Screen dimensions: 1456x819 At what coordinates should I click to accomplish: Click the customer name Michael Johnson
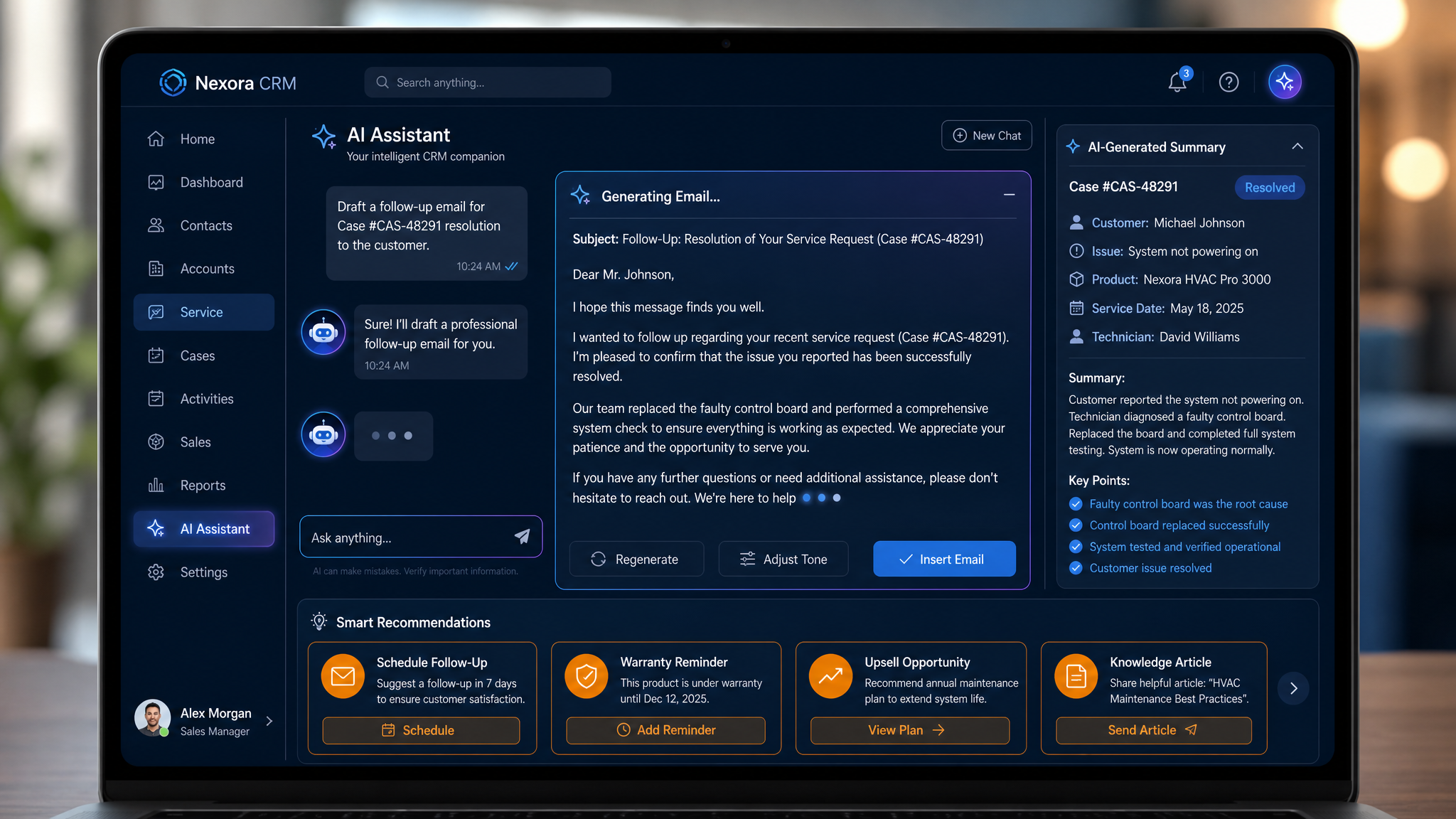pos(1199,223)
